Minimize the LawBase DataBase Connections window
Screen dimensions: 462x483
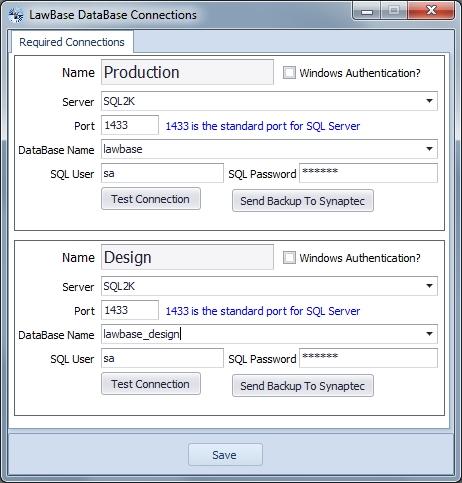[367, 11]
